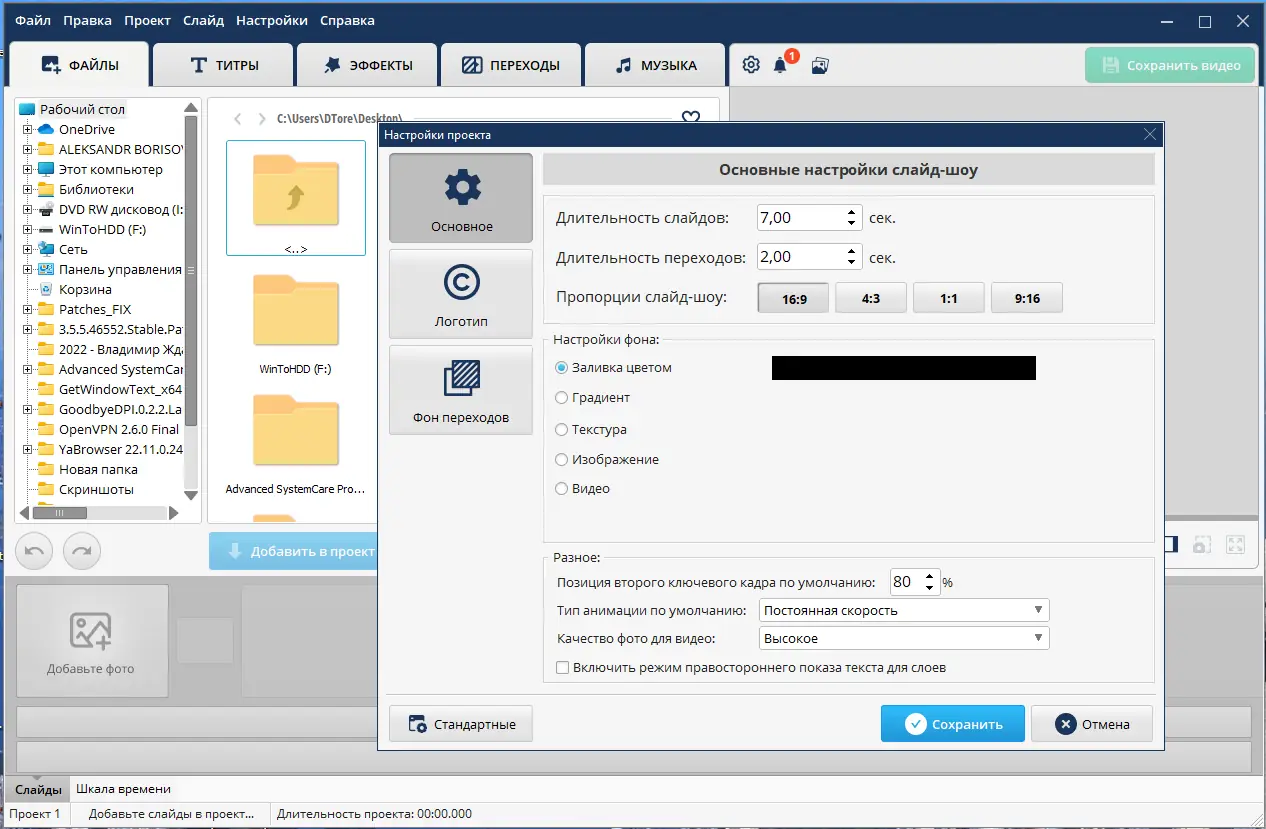This screenshot has width=1266, height=829.
Task: Open the Настройки menu
Action: click(272, 20)
